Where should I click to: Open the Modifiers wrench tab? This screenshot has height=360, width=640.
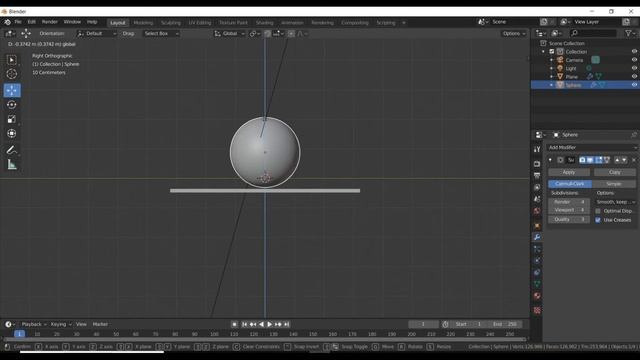[x=537, y=237]
